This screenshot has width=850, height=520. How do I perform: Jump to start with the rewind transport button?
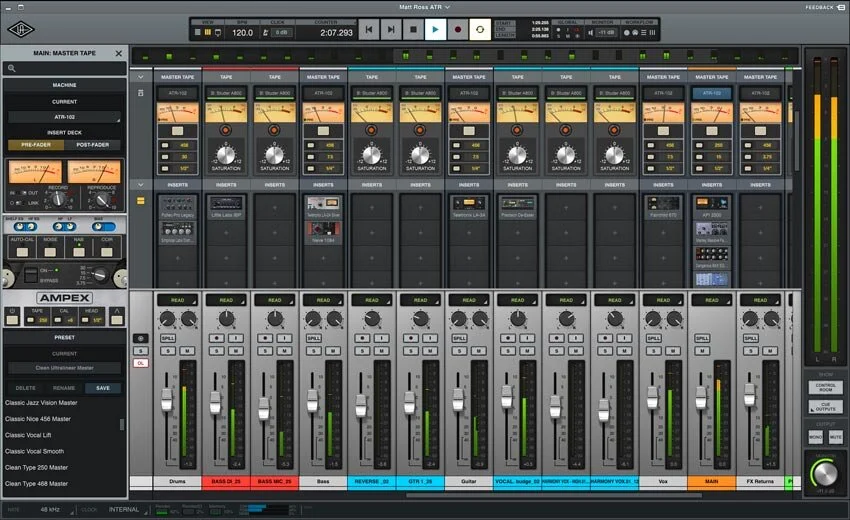[x=369, y=30]
